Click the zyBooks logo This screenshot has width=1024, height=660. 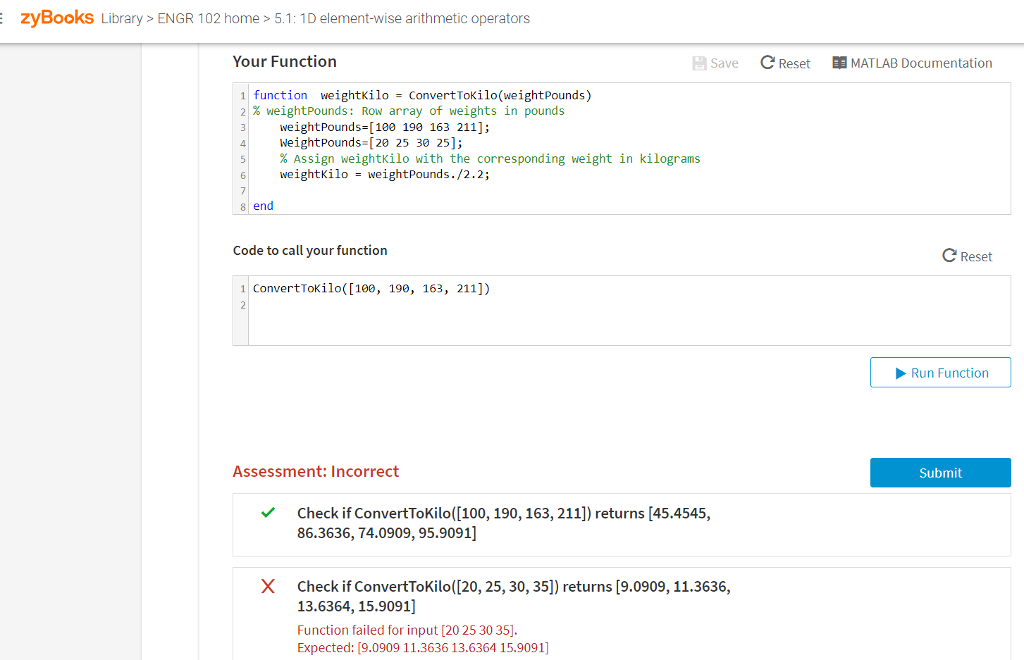[x=55, y=17]
